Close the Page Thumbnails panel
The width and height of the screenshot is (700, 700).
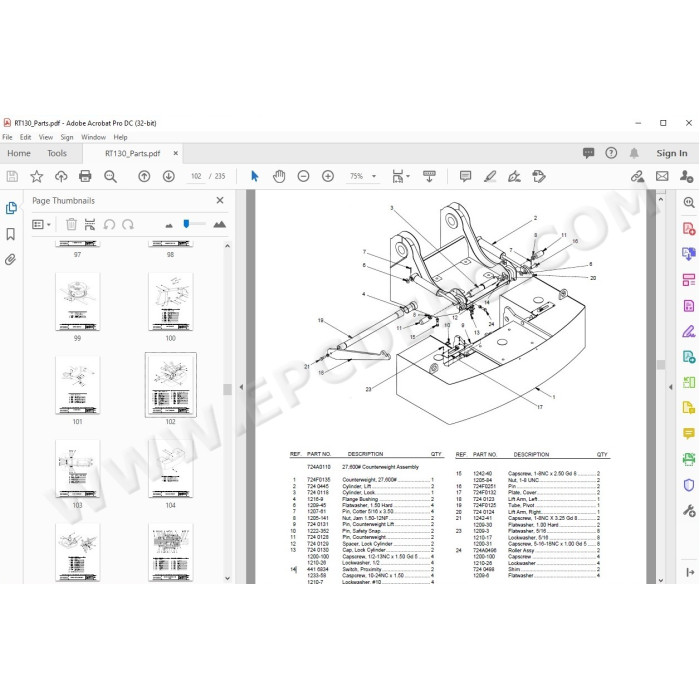[220, 200]
